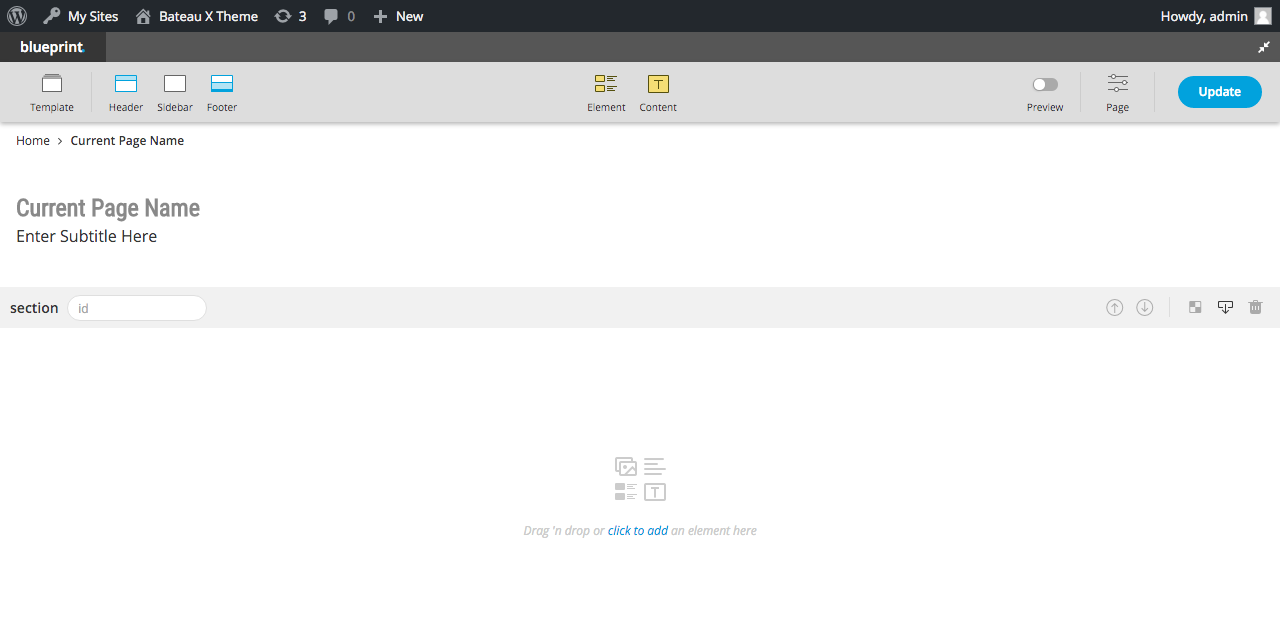Move section down with arrow icon
Image resolution: width=1280 pixels, height=618 pixels.
1145,308
